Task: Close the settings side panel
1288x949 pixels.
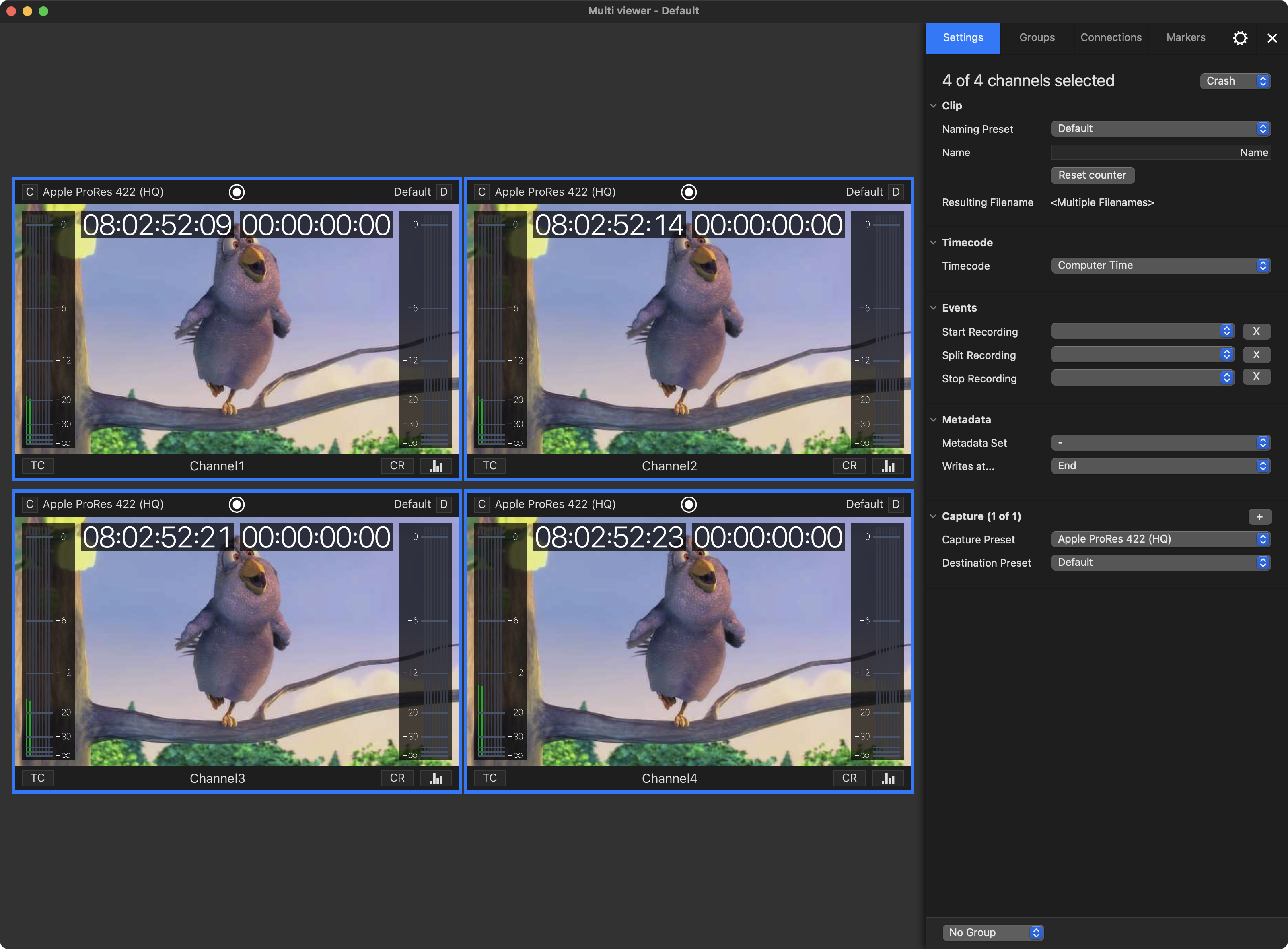Action: point(1272,38)
